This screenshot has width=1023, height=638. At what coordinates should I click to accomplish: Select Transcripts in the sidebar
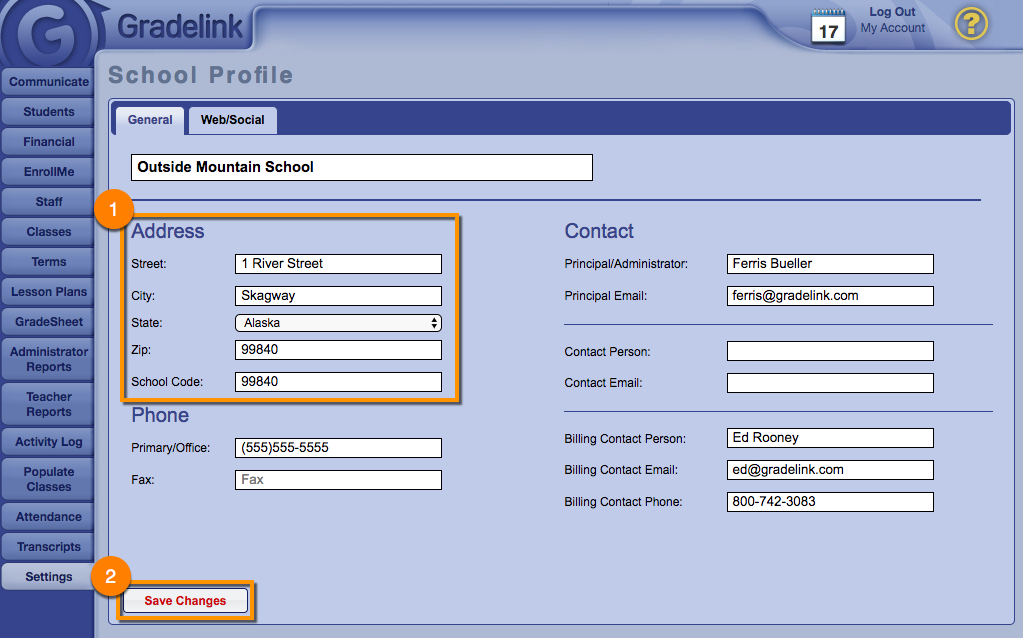tap(49, 547)
